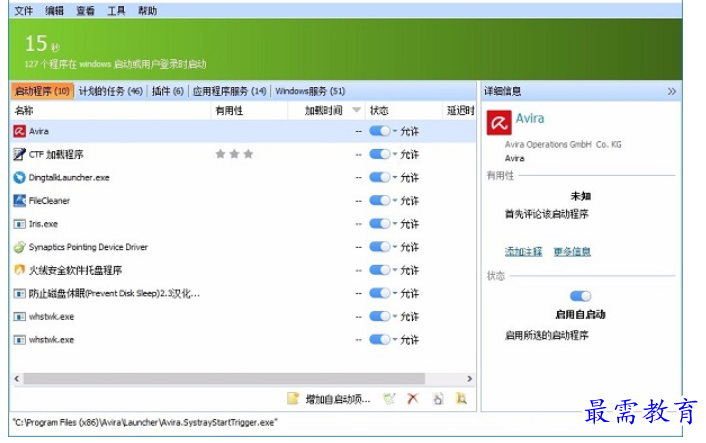706x443 pixels.
Task: Click the 加载时间 column sort arrow
Action: [x=357, y=110]
